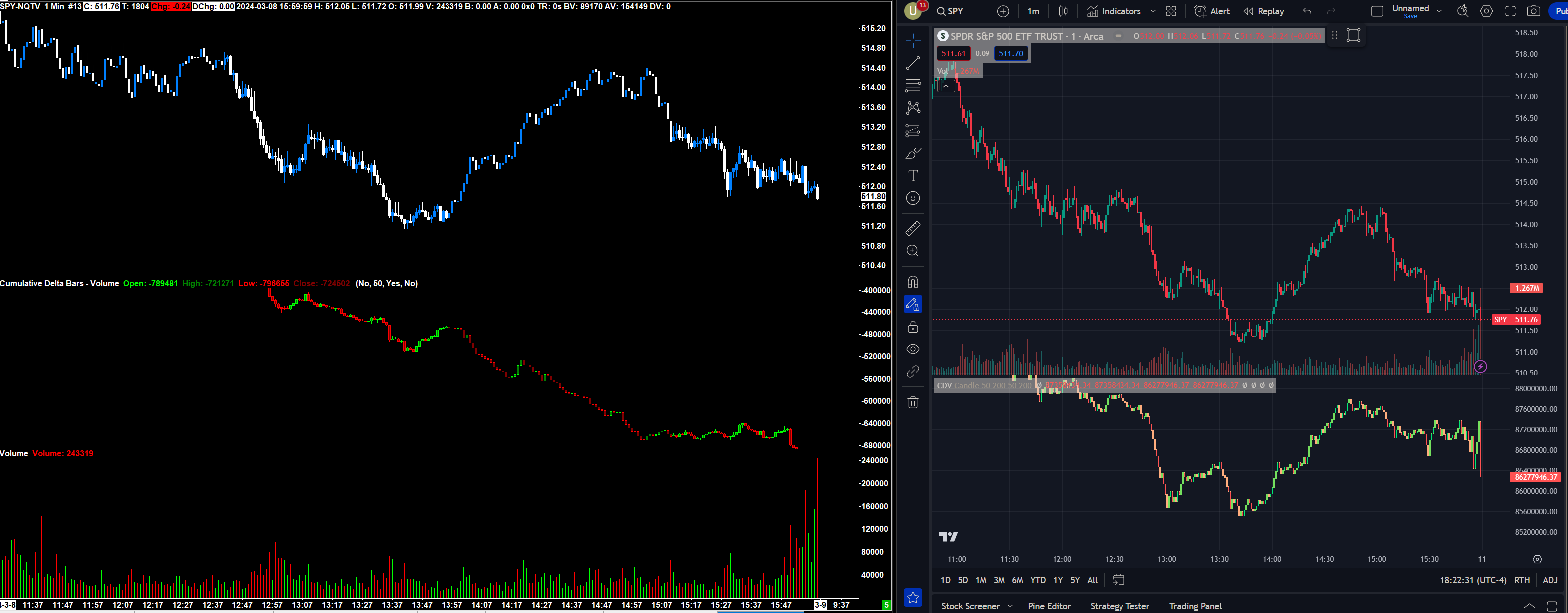Take a chart snapshot with camera icon

(1534, 11)
